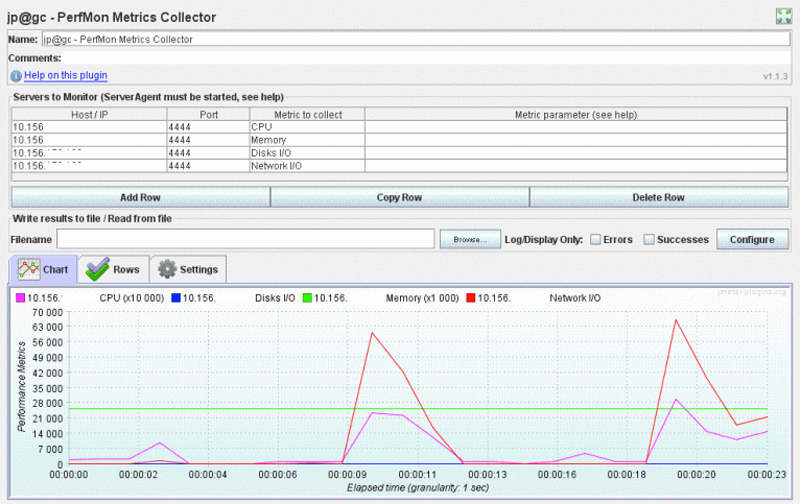Viewport: 800px width, 504px height.
Task: Click the green checkmark Rows icon
Action: [97, 269]
